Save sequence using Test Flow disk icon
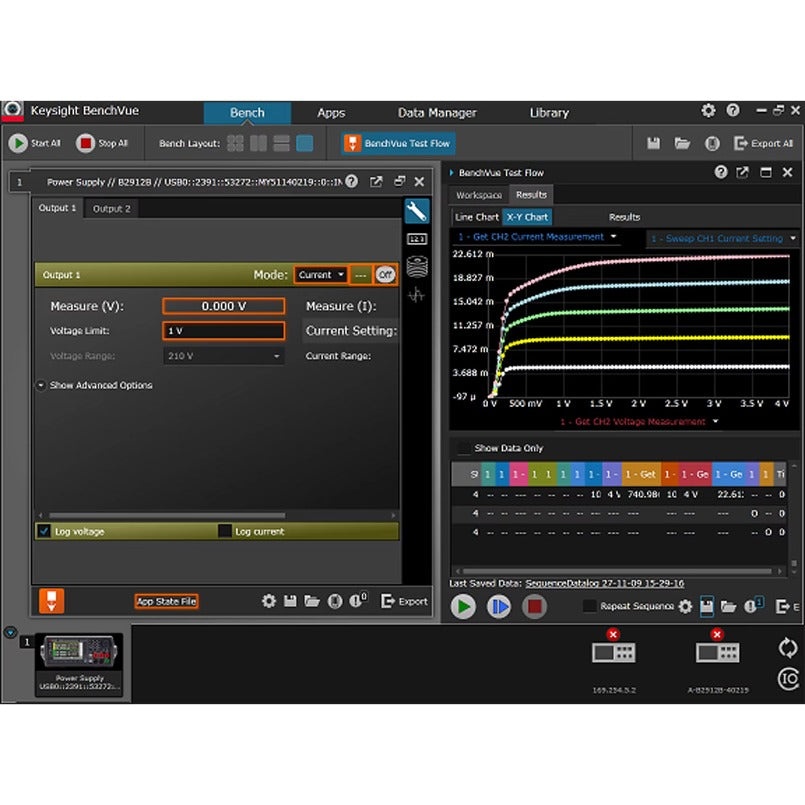 pos(706,606)
